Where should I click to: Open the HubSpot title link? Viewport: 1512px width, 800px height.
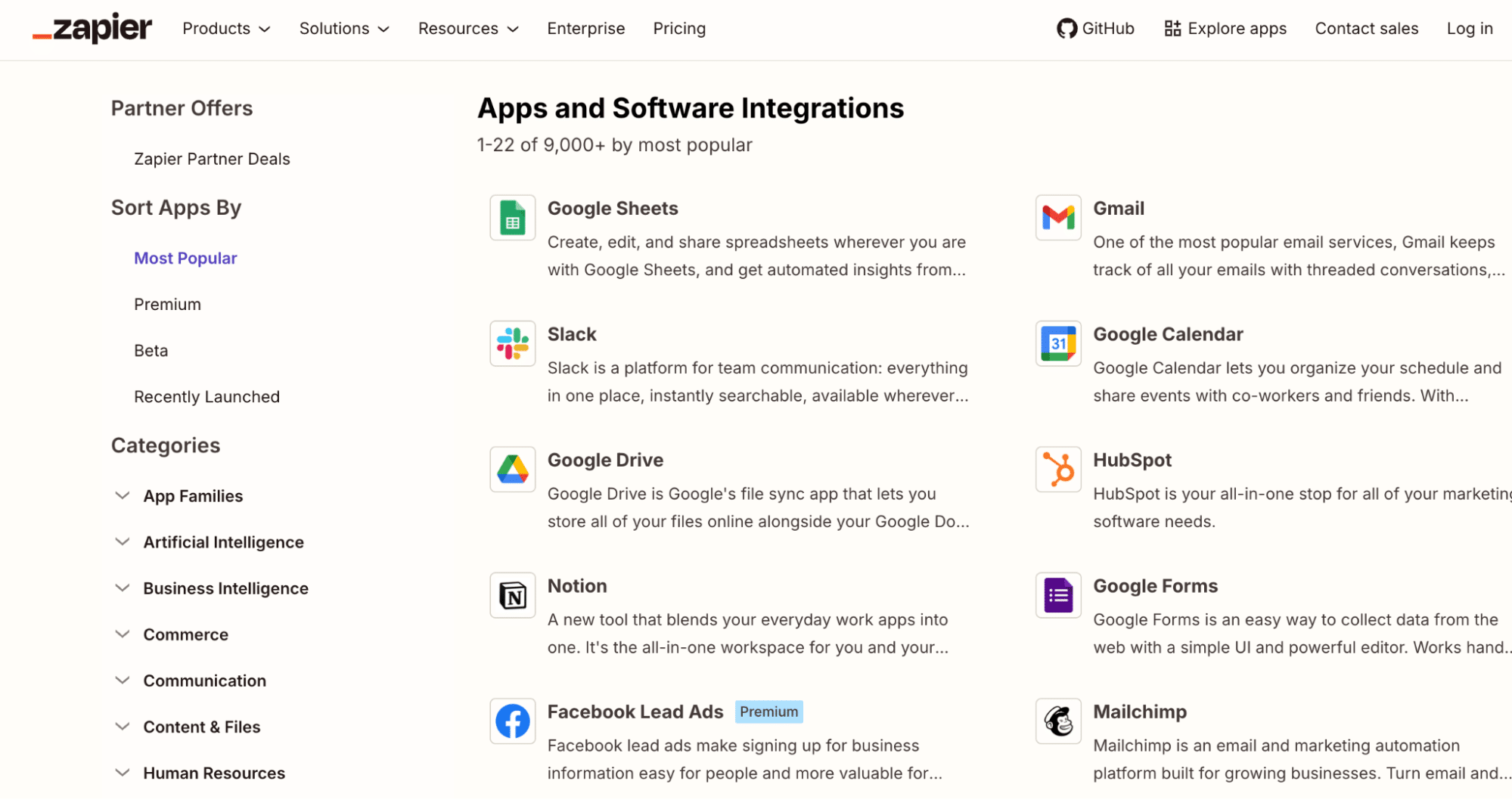[x=1132, y=460]
